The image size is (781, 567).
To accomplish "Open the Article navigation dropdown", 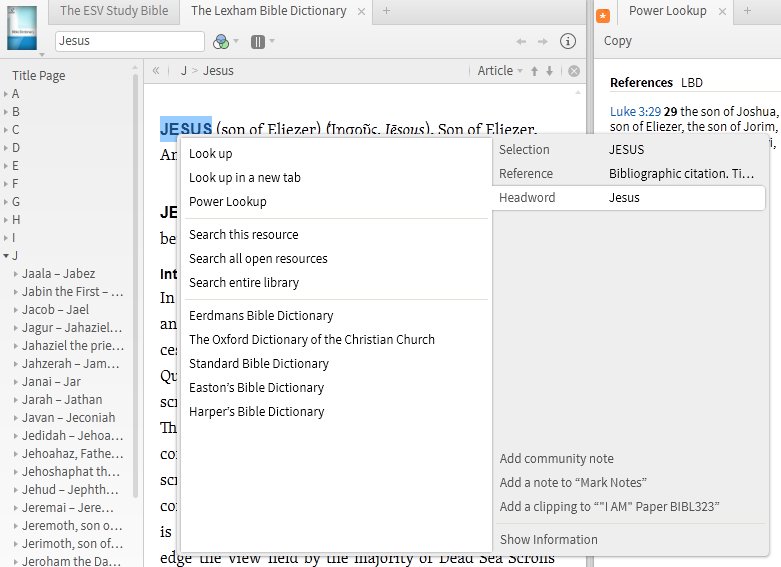I will [500, 71].
